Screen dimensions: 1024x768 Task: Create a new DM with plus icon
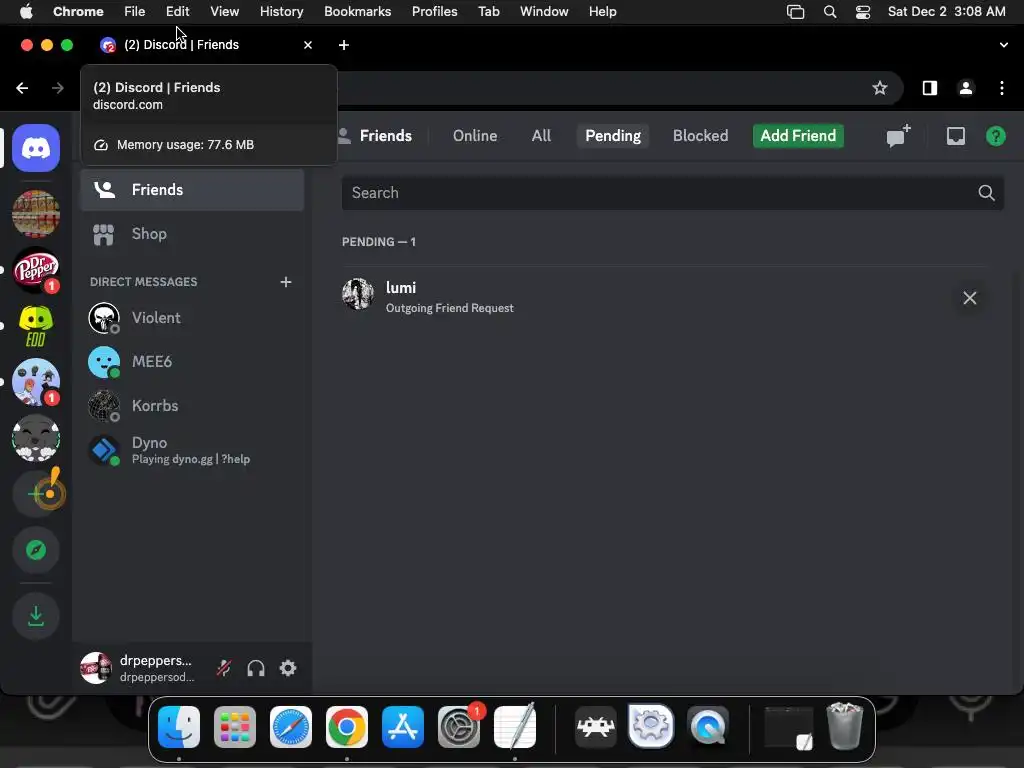[286, 282]
